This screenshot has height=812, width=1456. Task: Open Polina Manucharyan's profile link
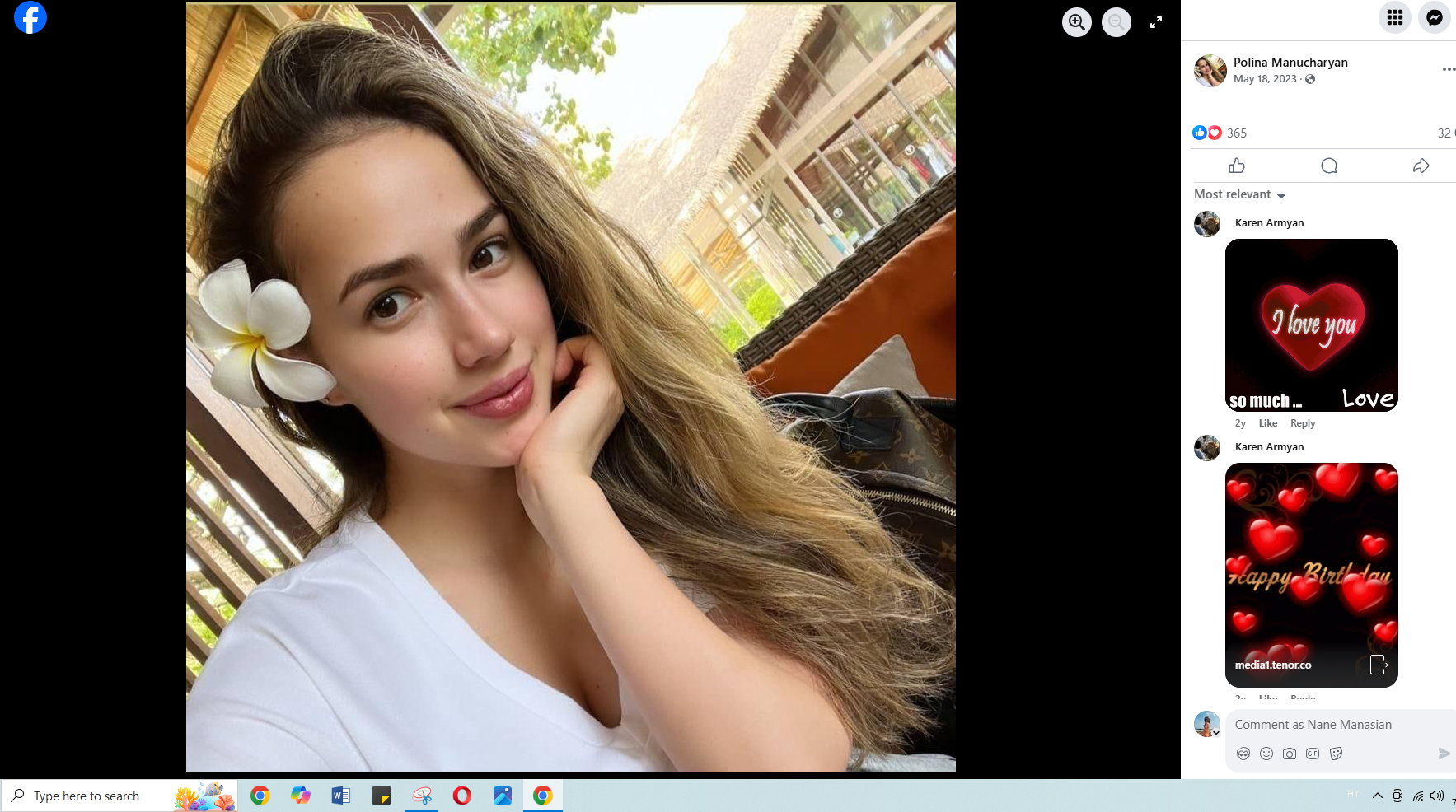[x=1290, y=63]
